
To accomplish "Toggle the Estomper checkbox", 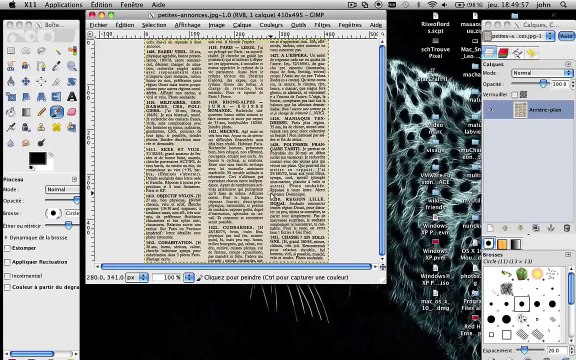I will point(7,248).
